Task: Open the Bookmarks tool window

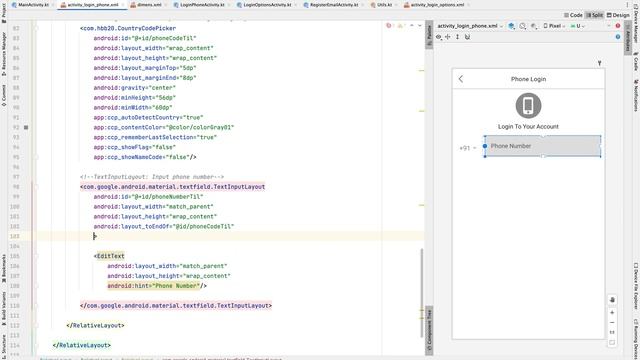Action: pos(4,269)
